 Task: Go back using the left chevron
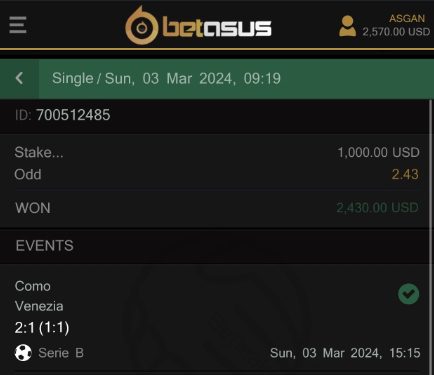click(19, 78)
